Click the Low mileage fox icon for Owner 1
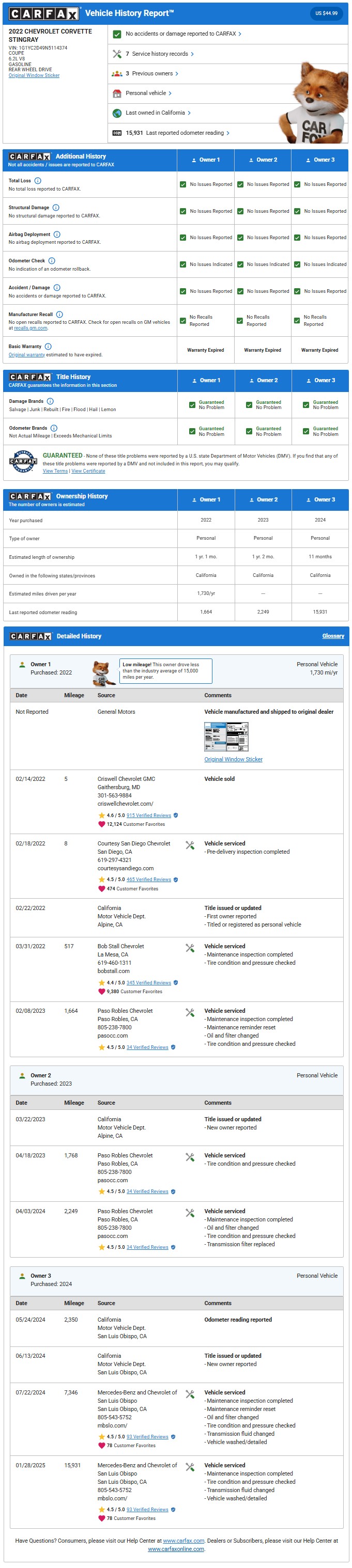Screen dimensions: 352x1568 click(103, 673)
